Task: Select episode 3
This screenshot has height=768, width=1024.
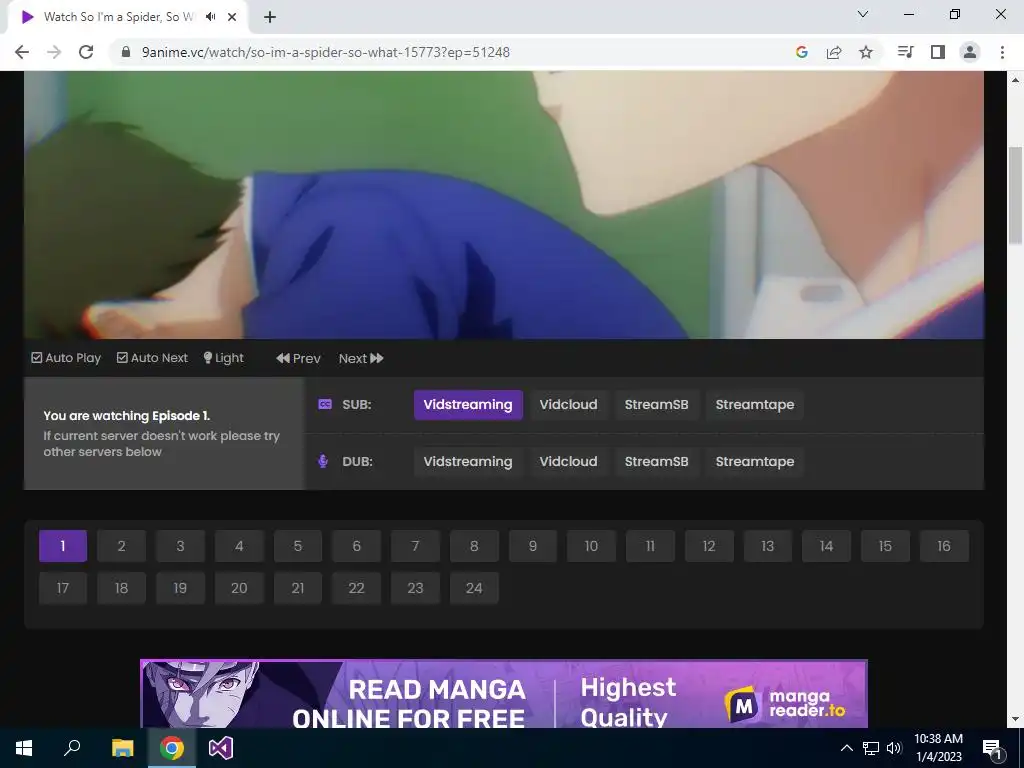Action: (x=180, y=546)
